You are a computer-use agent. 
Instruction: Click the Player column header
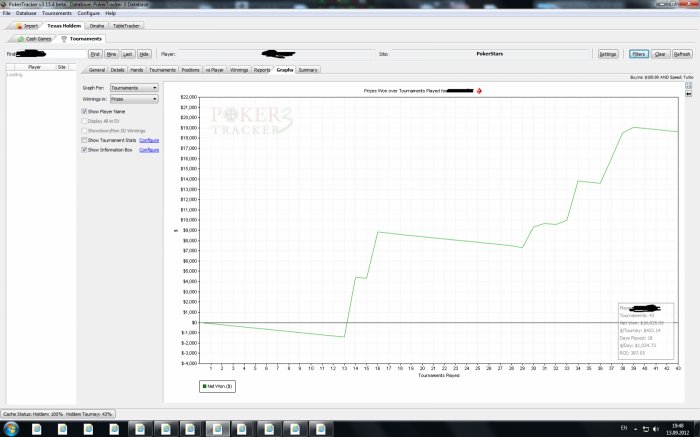(34, 67)
